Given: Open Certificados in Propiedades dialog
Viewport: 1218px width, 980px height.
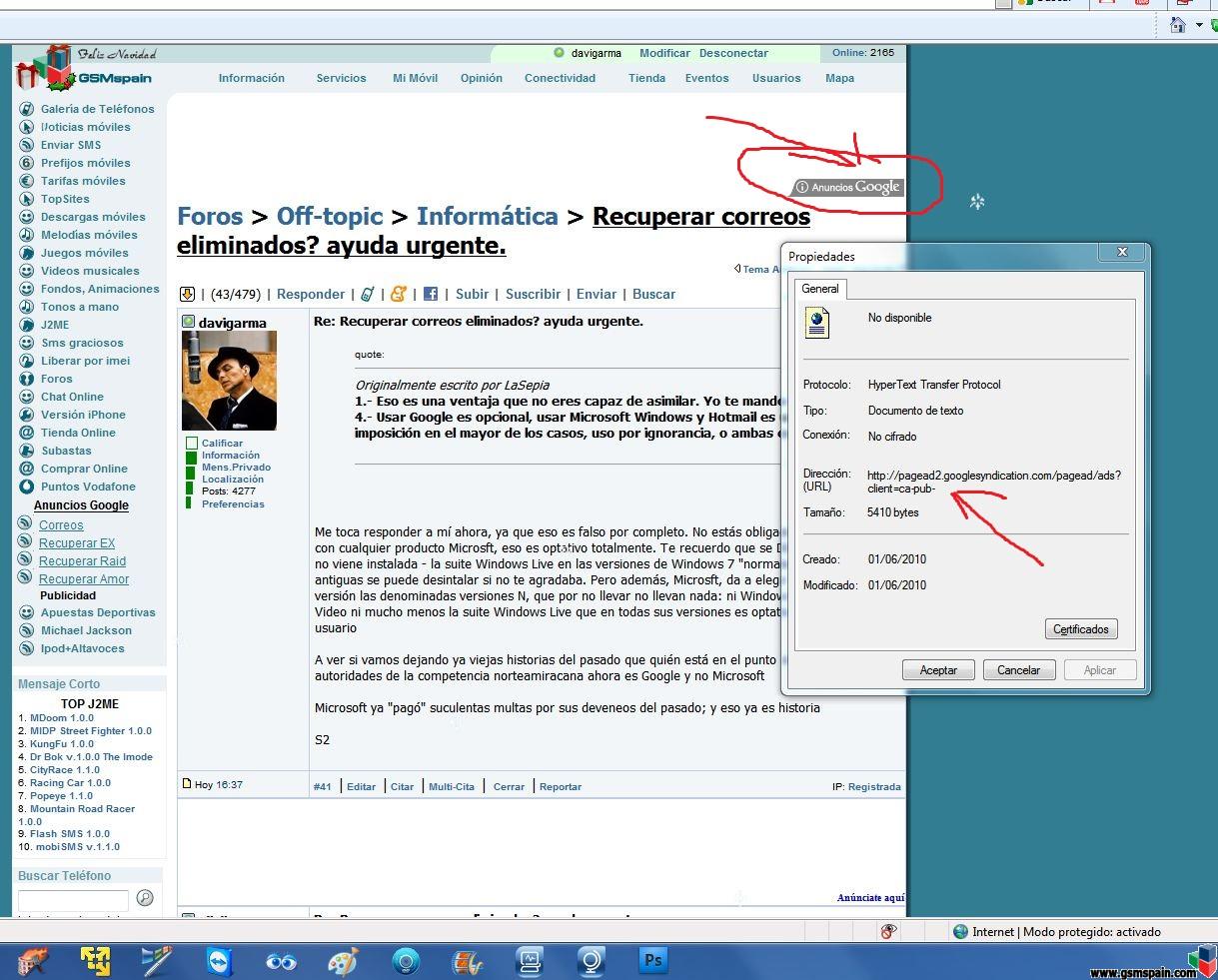Looking at the screenshot, I should [1081, 629].
